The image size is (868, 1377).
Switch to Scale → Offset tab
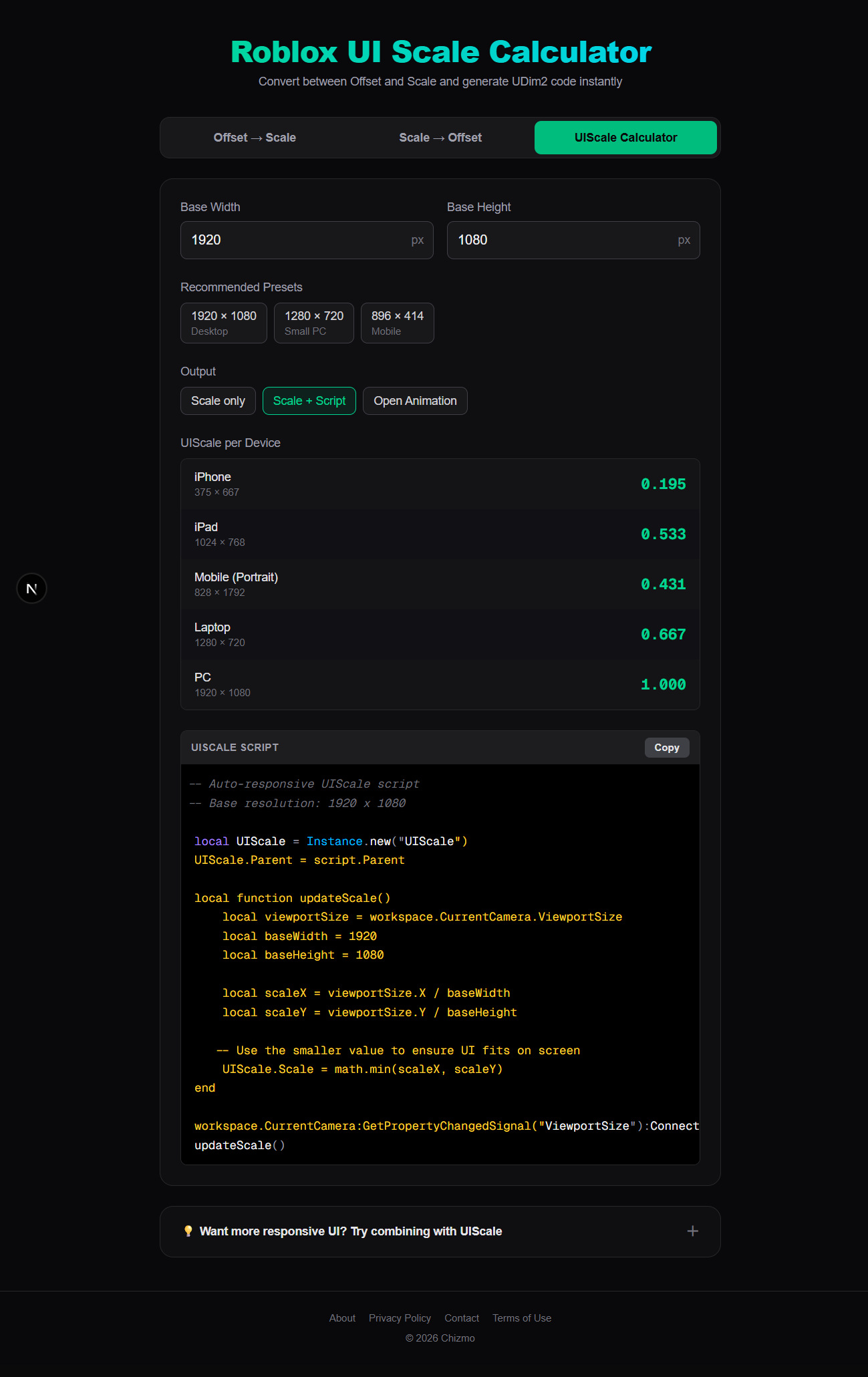click(440, 138)
